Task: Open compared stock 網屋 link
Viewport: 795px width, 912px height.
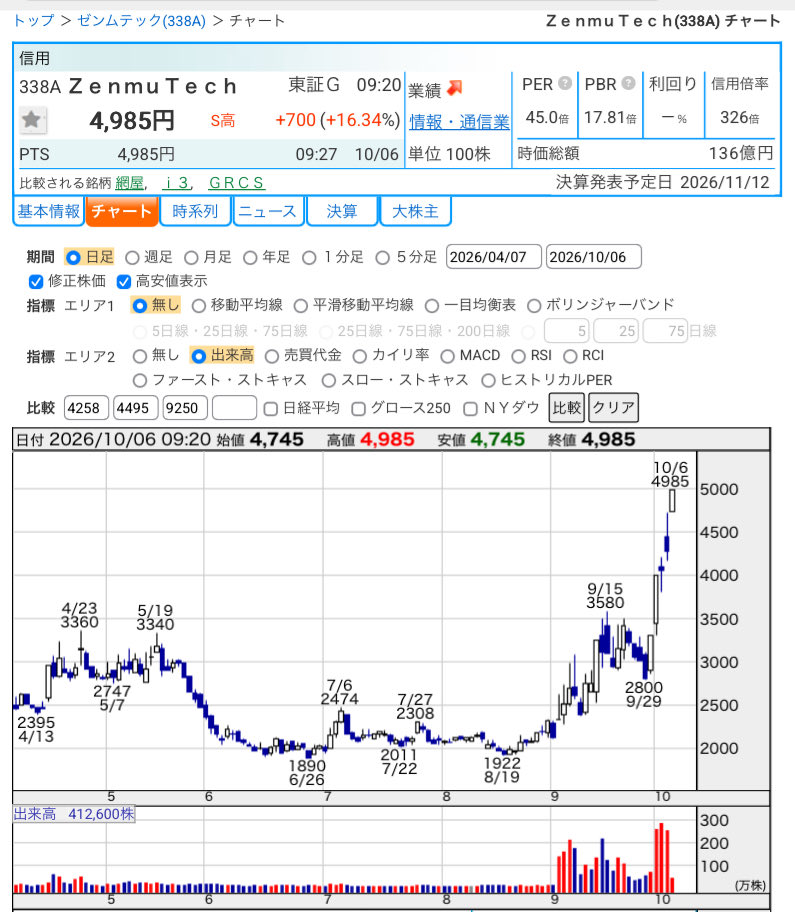Action: tap(129, 183)
